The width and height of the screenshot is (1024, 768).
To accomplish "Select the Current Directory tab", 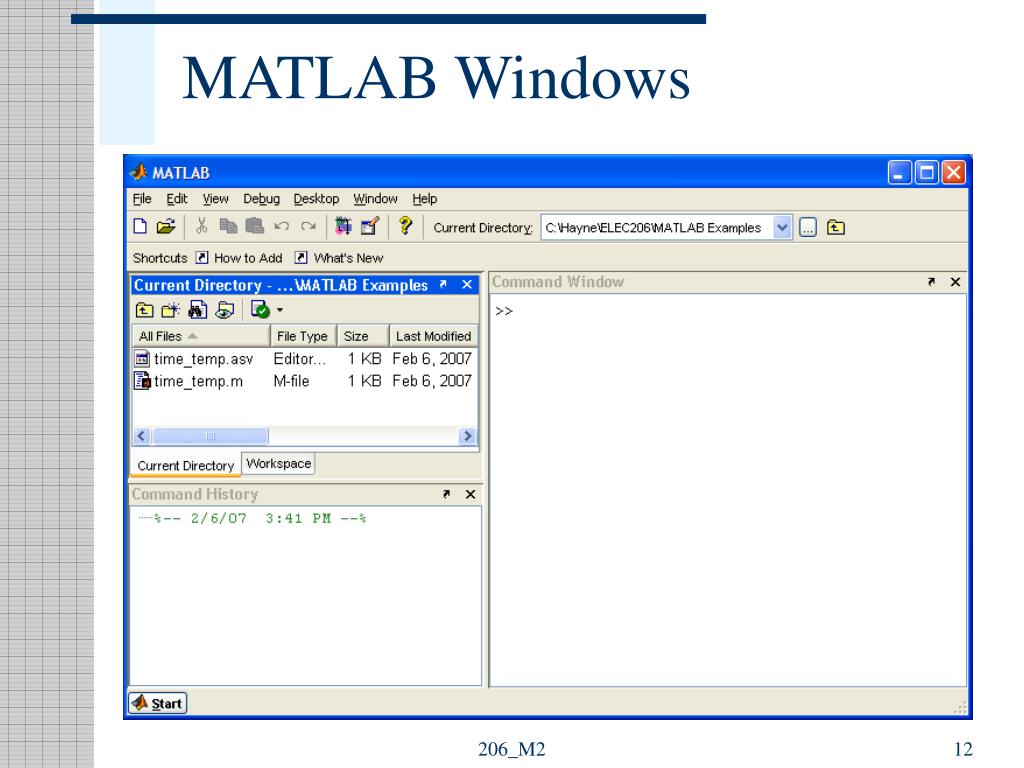I will (x=185, y=466).
